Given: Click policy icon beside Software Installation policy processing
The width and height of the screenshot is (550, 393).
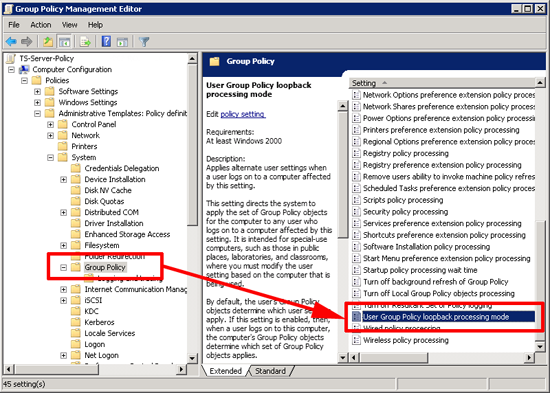Looking at the screenshot, I should click(x=356, y=247).
